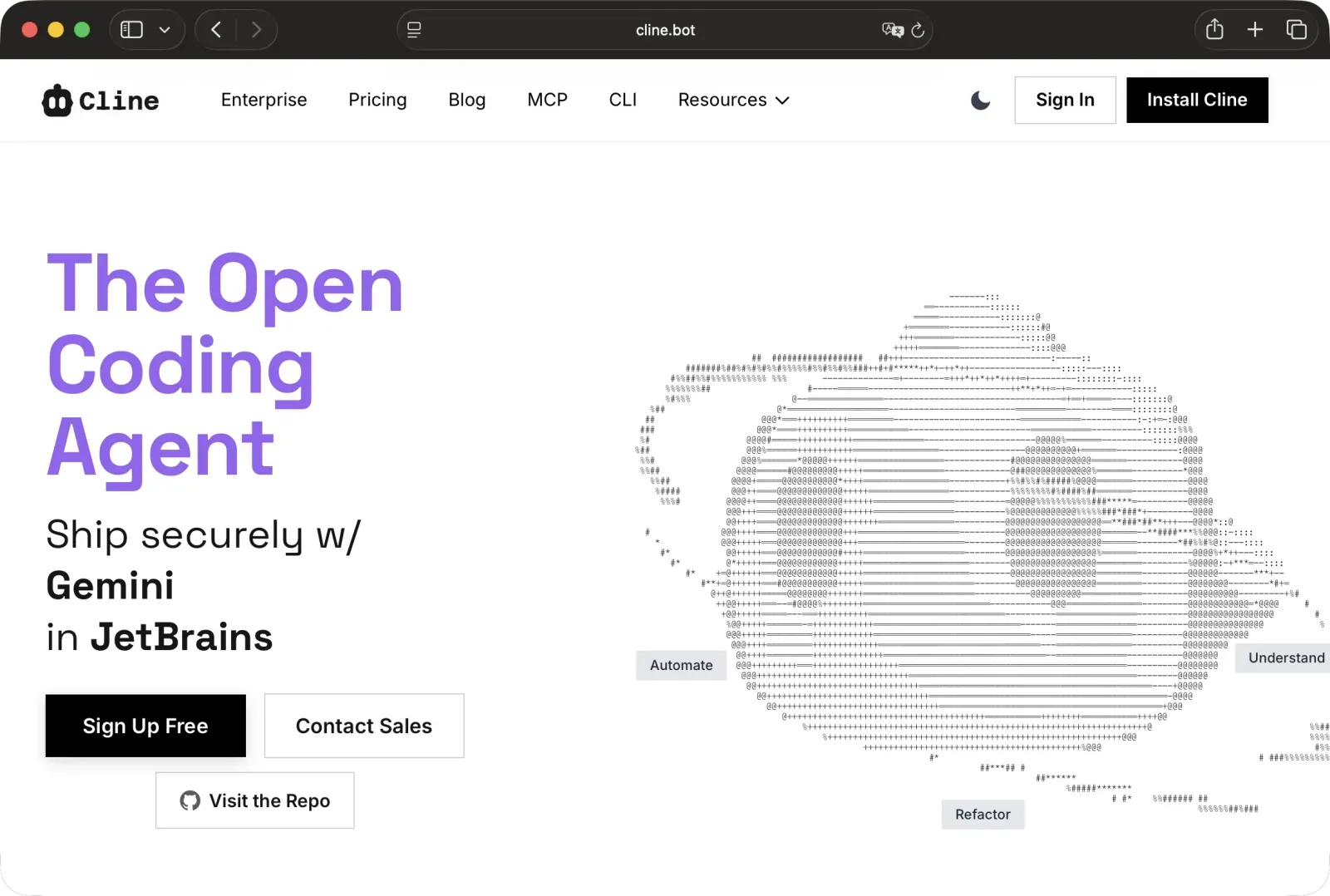The width and height of the screenshot is (1330, 896).
Task: Click the Cline robot logo icon
Action: tap(57, 101)
